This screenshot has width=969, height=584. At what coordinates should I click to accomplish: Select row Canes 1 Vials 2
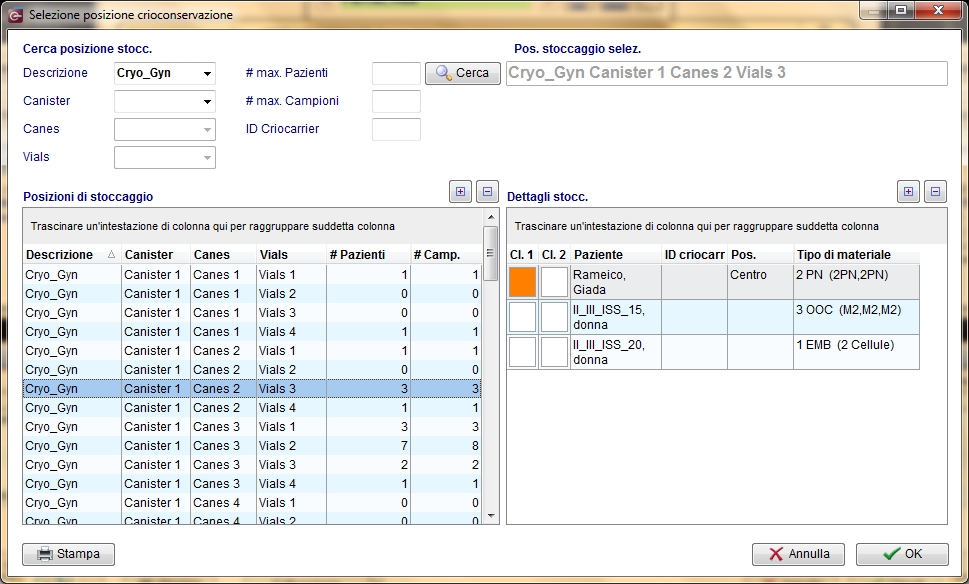click(252, 294)
